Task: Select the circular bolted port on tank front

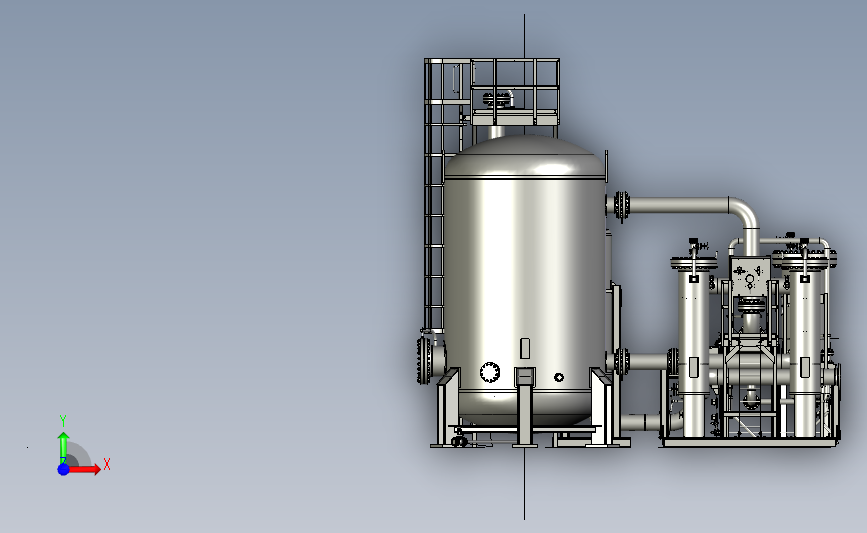Action: (490, 372)
